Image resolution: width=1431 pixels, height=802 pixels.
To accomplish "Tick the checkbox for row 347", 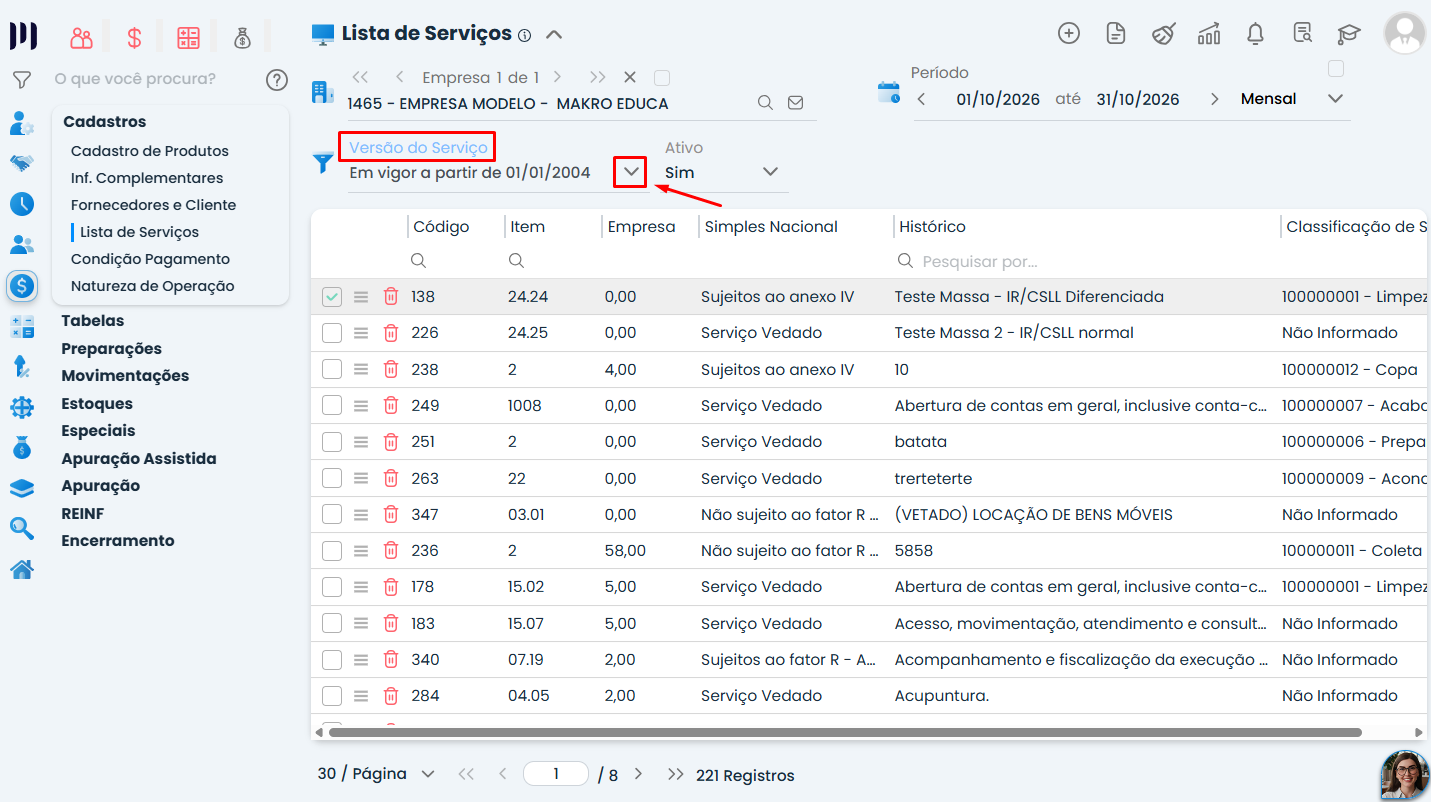I will click(332, 515).
